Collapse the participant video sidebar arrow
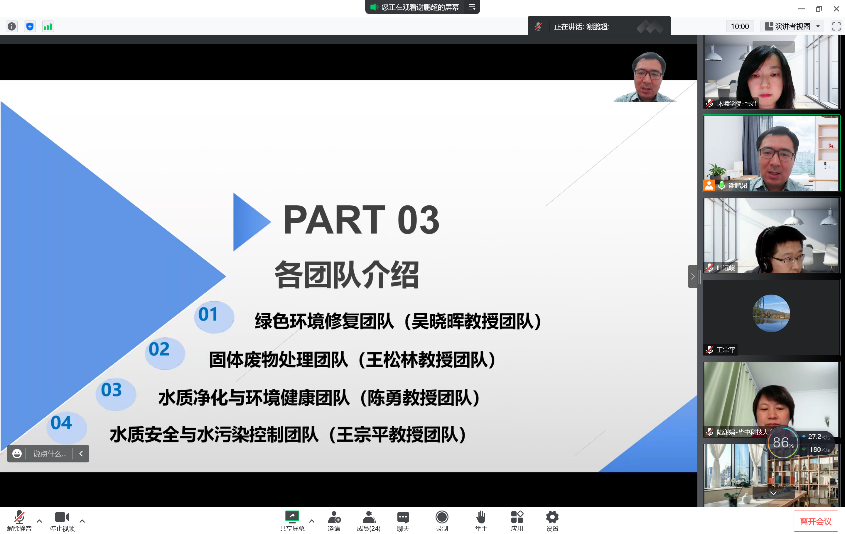 coord(693,276)
